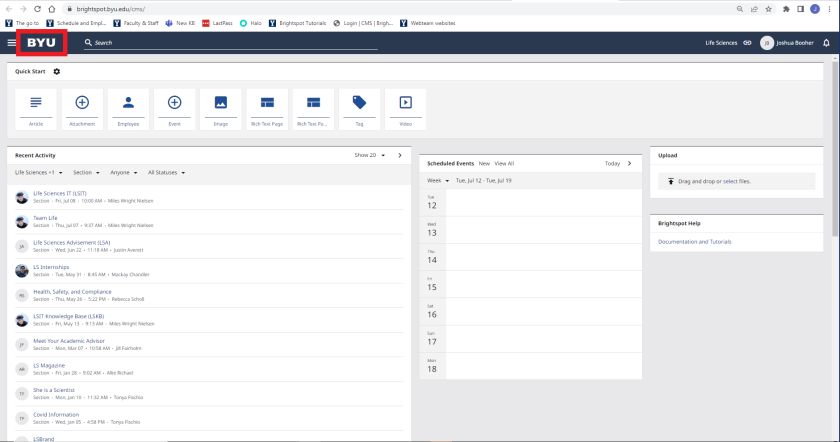The image size is (840, 442).
Task: Create a new Image from Quick Start
Action: click(221, 109)
